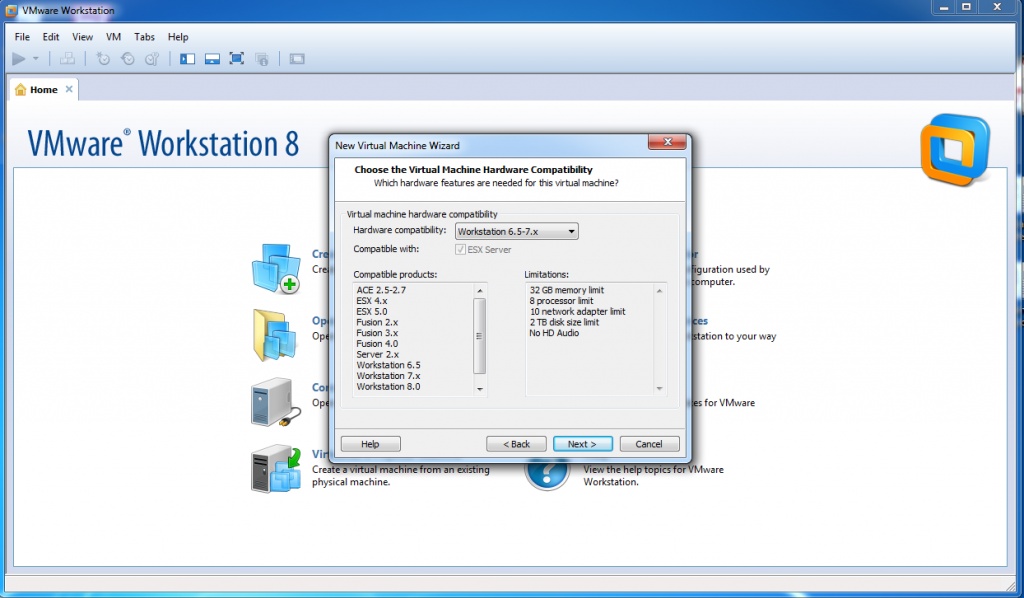Select "Server 2.x" in Compatible products
This screenshot has height=598, width=1024.
377,354
